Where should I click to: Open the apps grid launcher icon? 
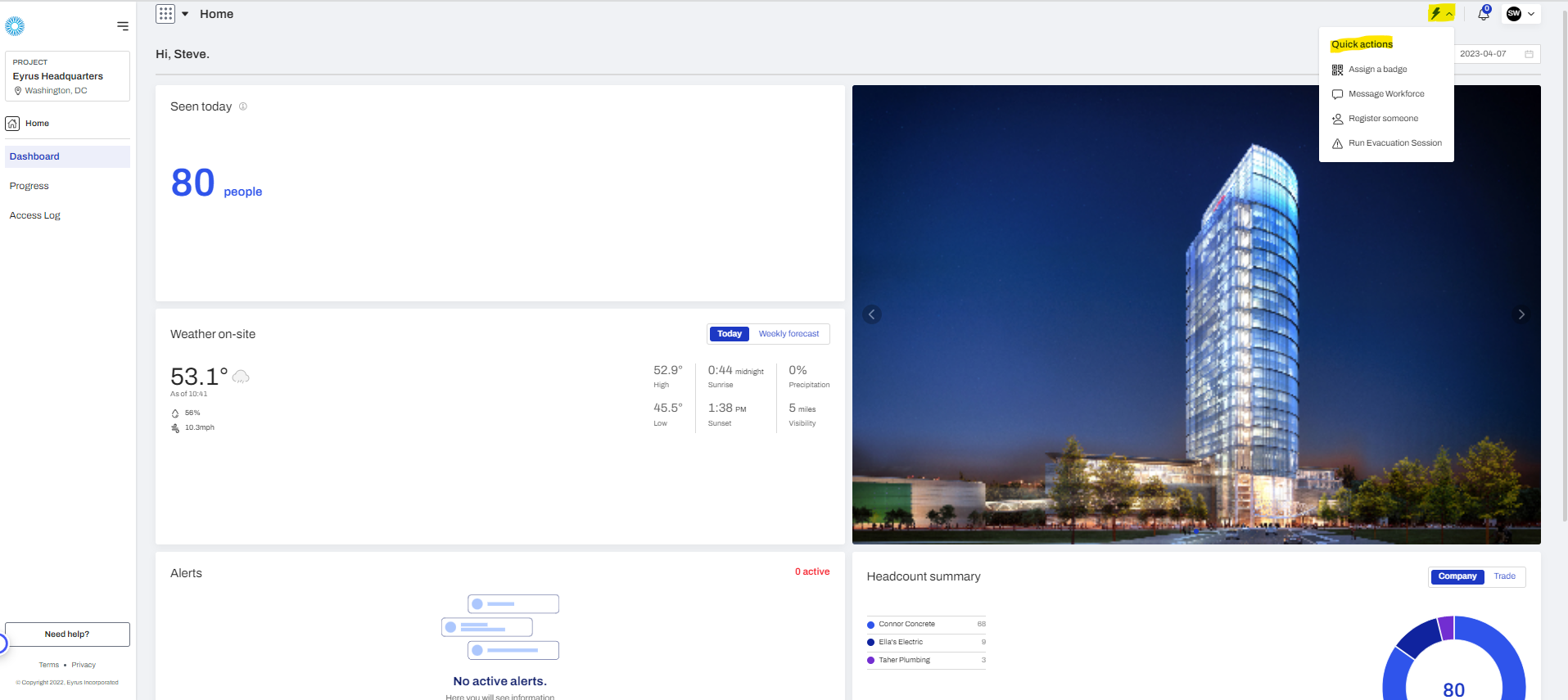click(165, 14)
